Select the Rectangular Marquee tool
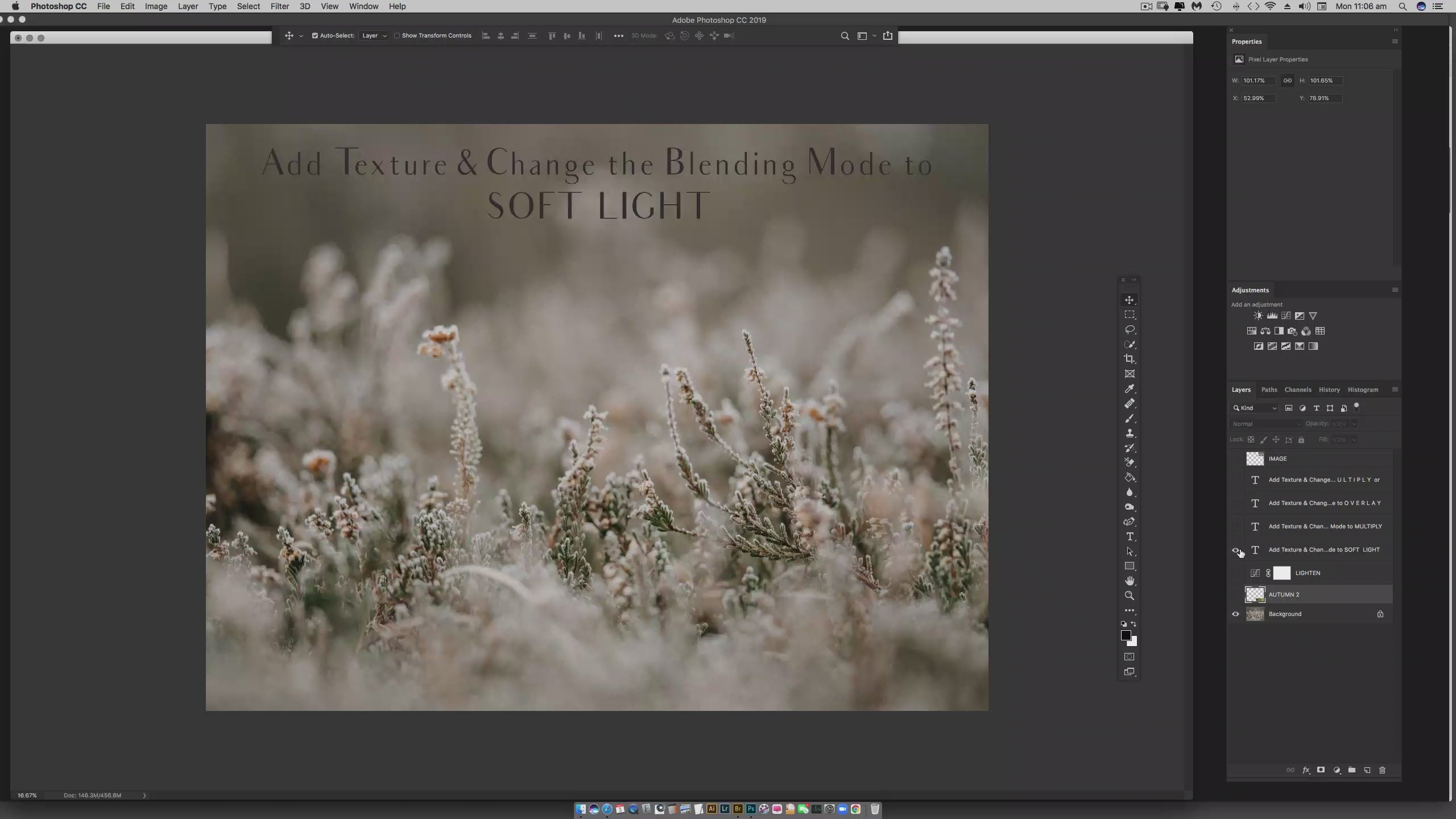The image size is (1456, 819). click(x=1130, y=315)
